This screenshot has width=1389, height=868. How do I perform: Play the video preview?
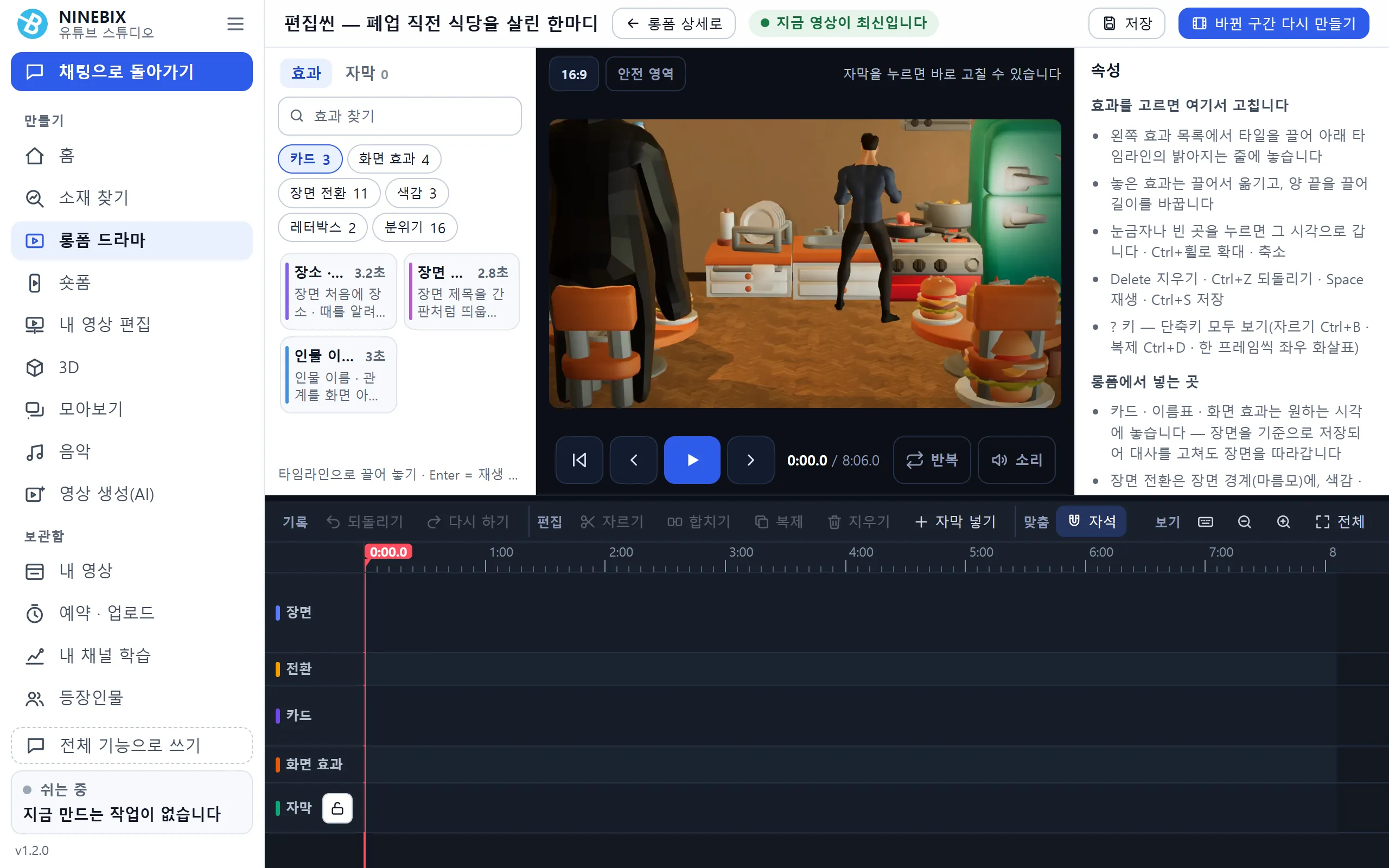pyautogui.click(x=692, y=460)
